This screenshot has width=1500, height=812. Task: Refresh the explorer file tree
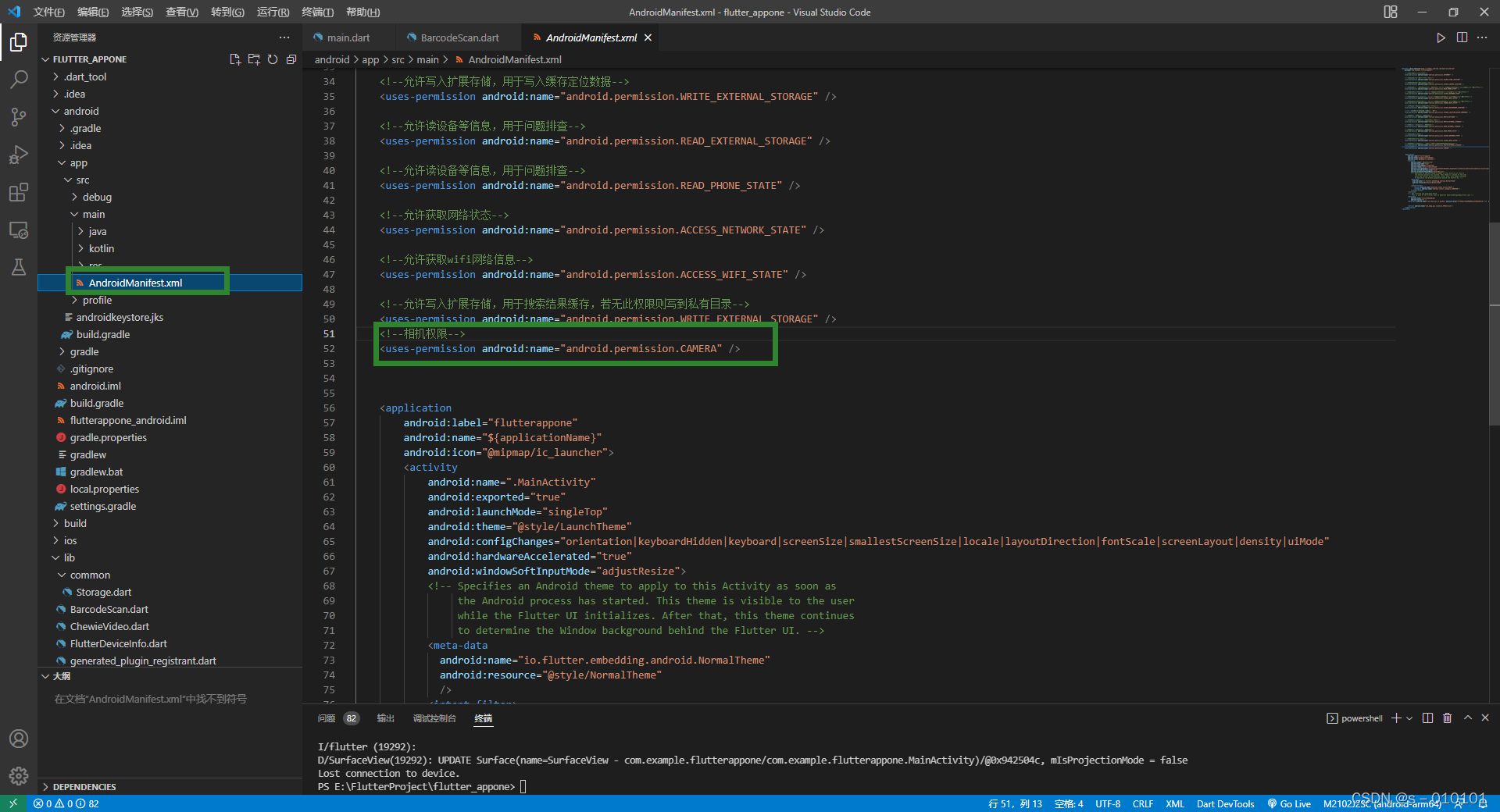(273, 59)
